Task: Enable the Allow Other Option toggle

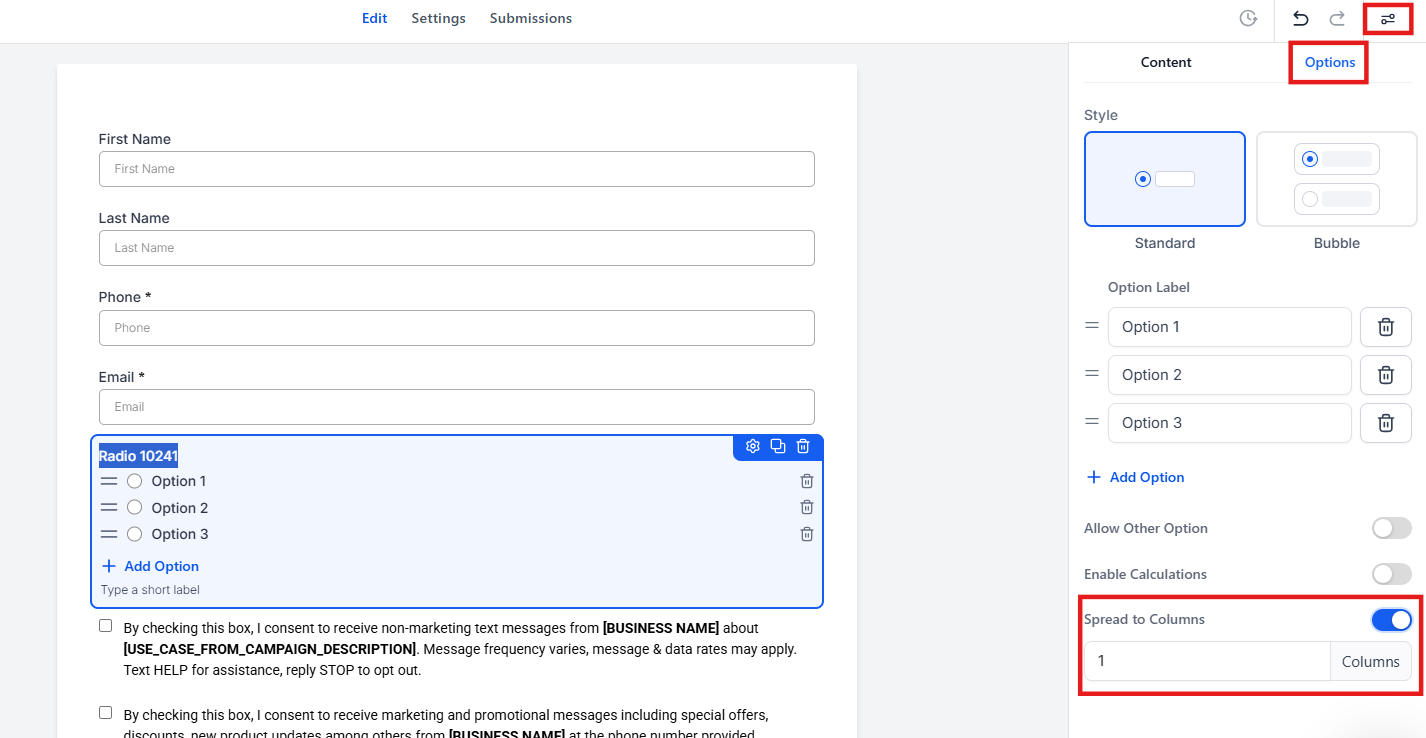Action: [x=1391, y=528]
